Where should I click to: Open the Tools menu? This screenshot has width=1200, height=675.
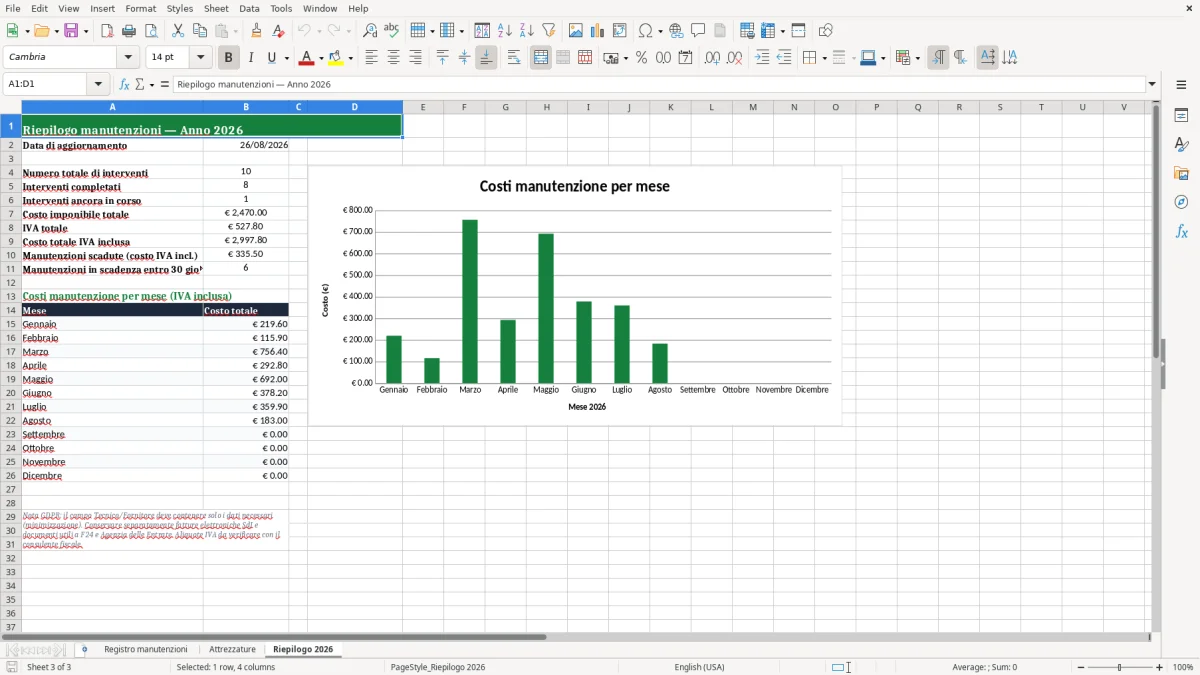(x=281, y=8)
